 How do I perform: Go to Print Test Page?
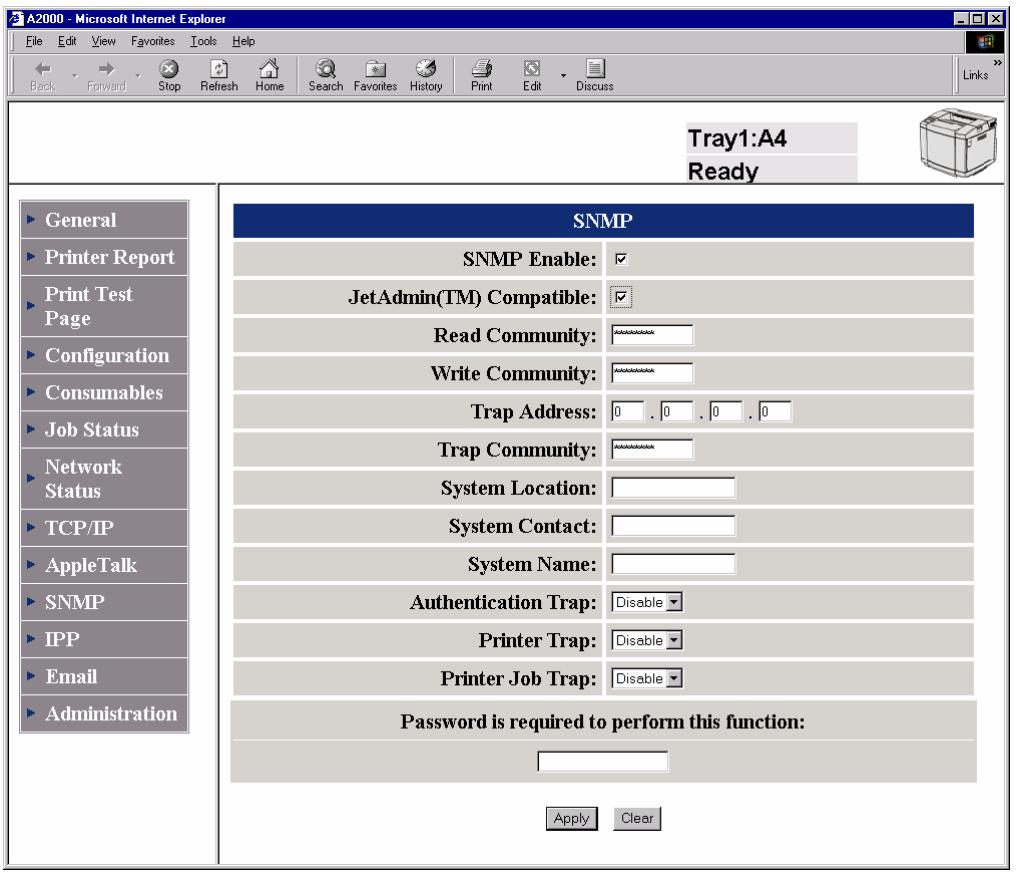coord(104,306)
